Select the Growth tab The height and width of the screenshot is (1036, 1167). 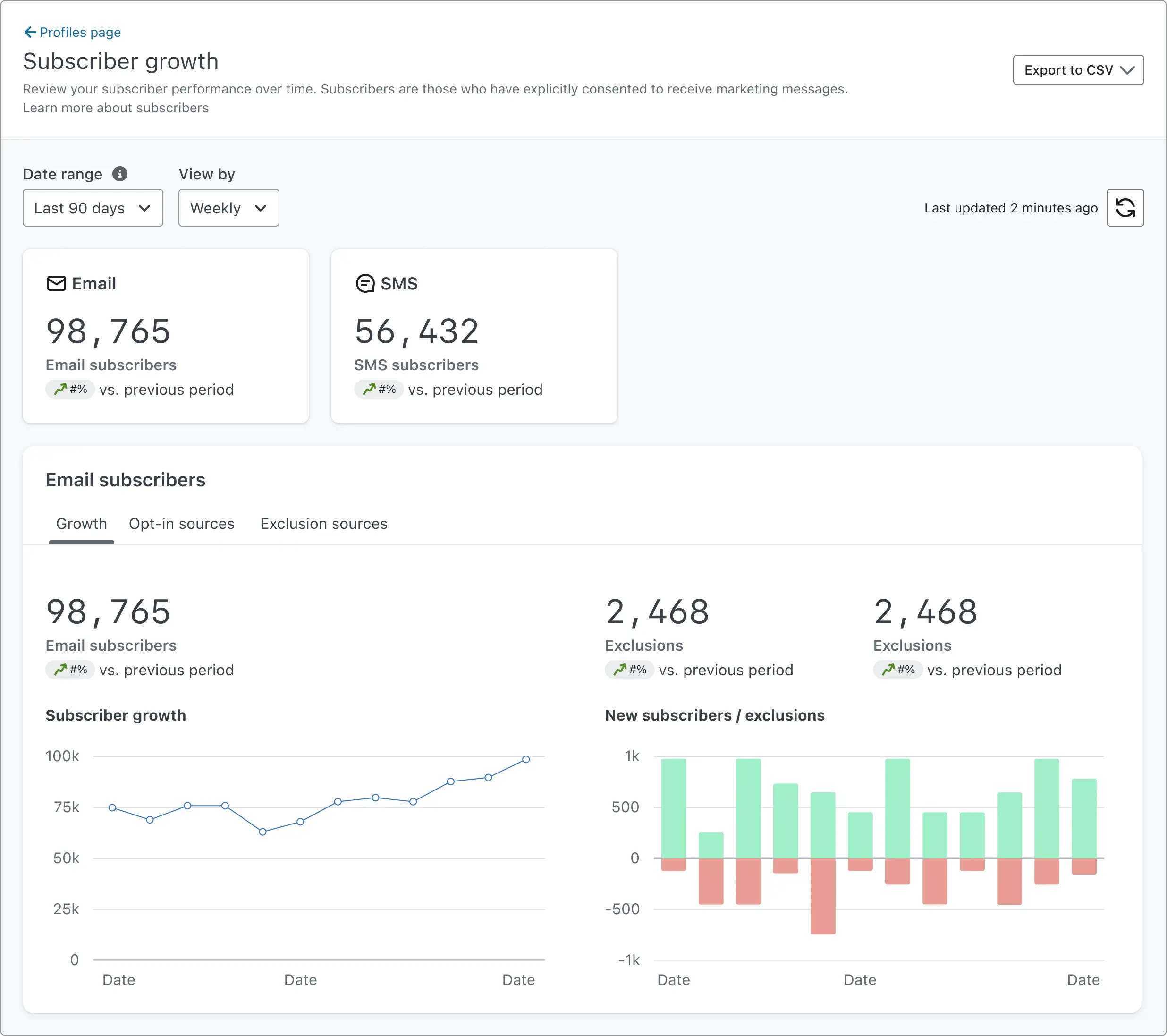82,524
